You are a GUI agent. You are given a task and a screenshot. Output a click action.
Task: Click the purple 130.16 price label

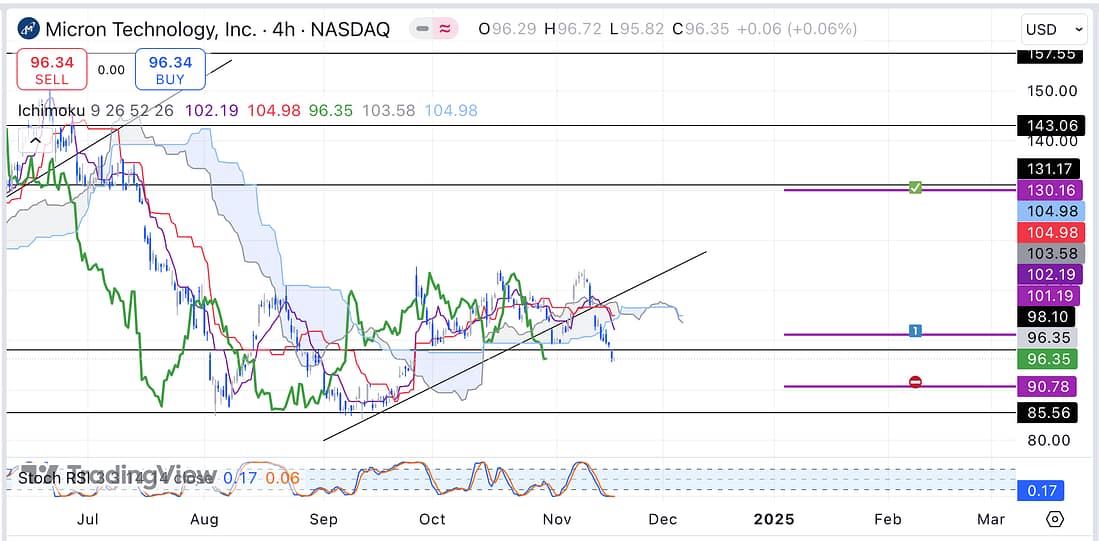[1047, 190]
